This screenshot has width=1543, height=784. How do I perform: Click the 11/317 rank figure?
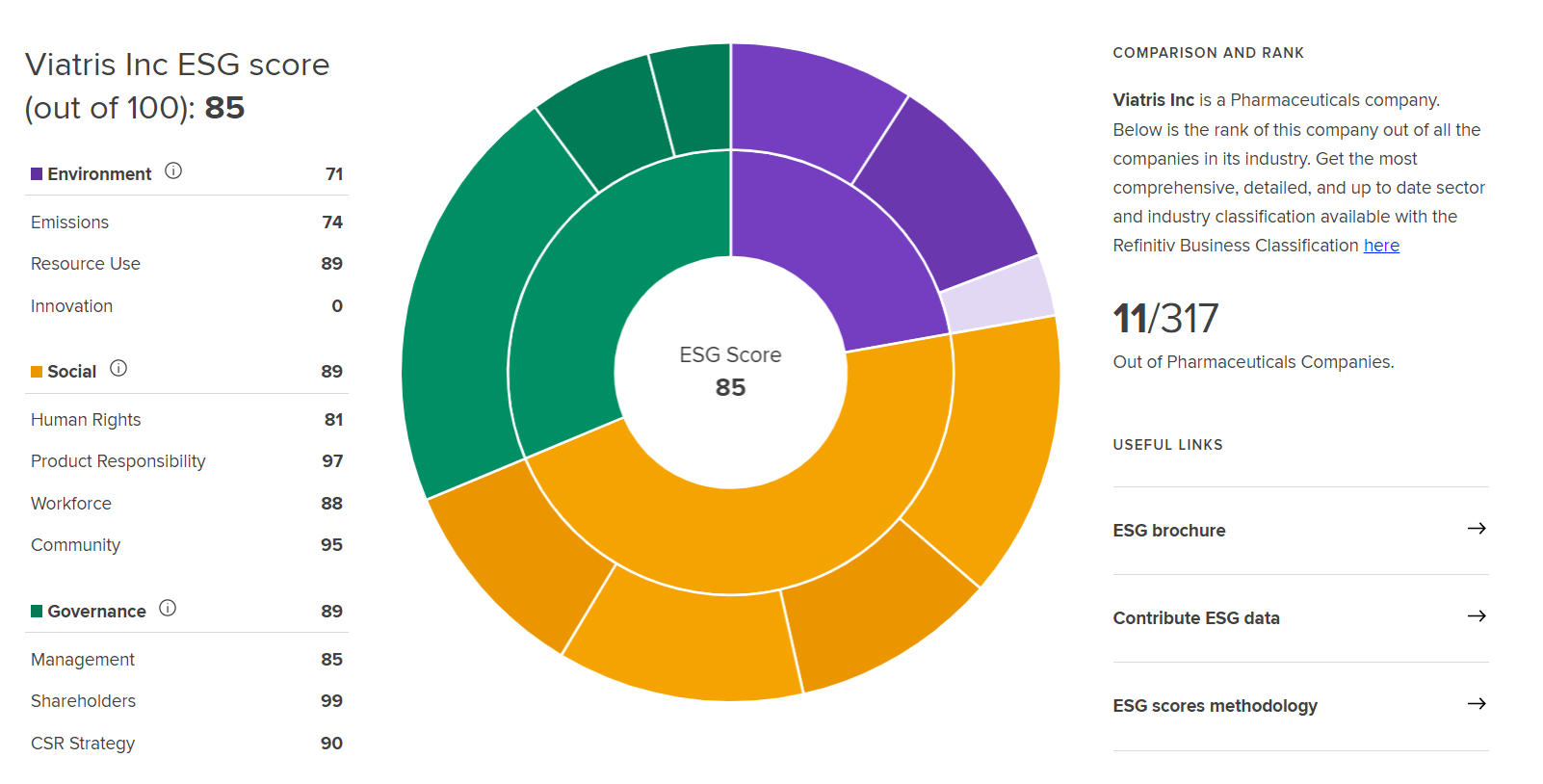point(1165,319)
